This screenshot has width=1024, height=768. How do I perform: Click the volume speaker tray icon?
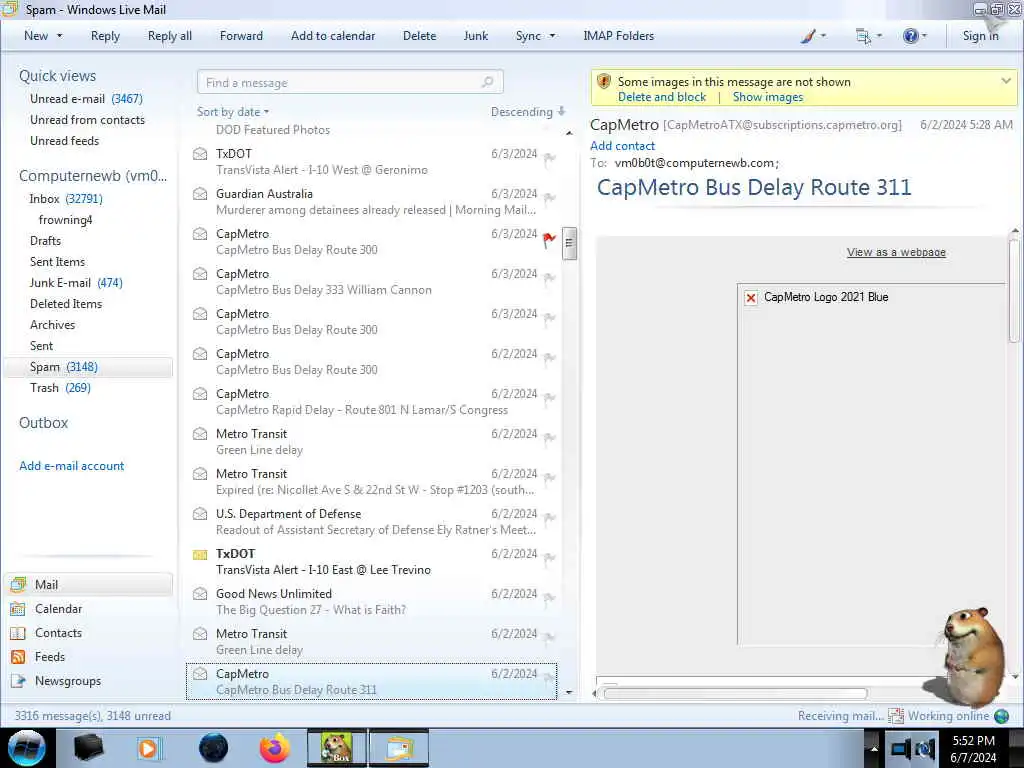point(925,748)
